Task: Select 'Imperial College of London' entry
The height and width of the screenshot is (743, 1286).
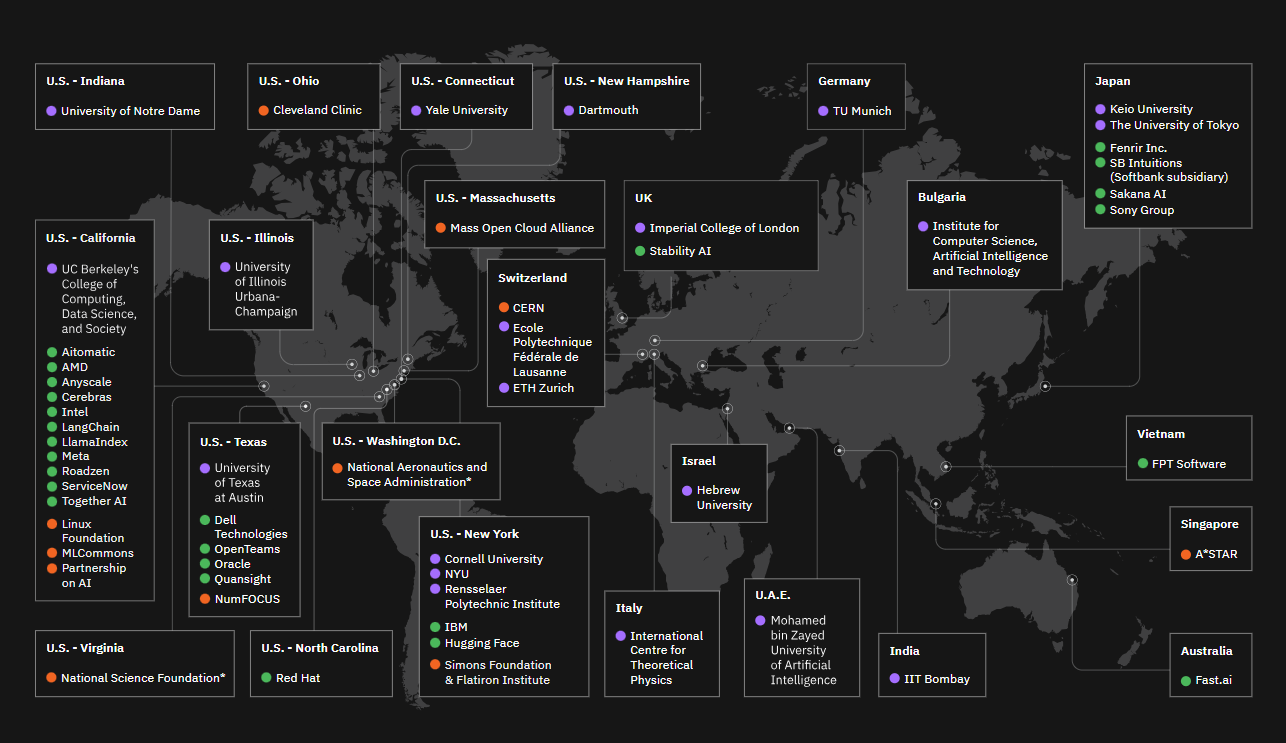Action: (x=724, y=228)
